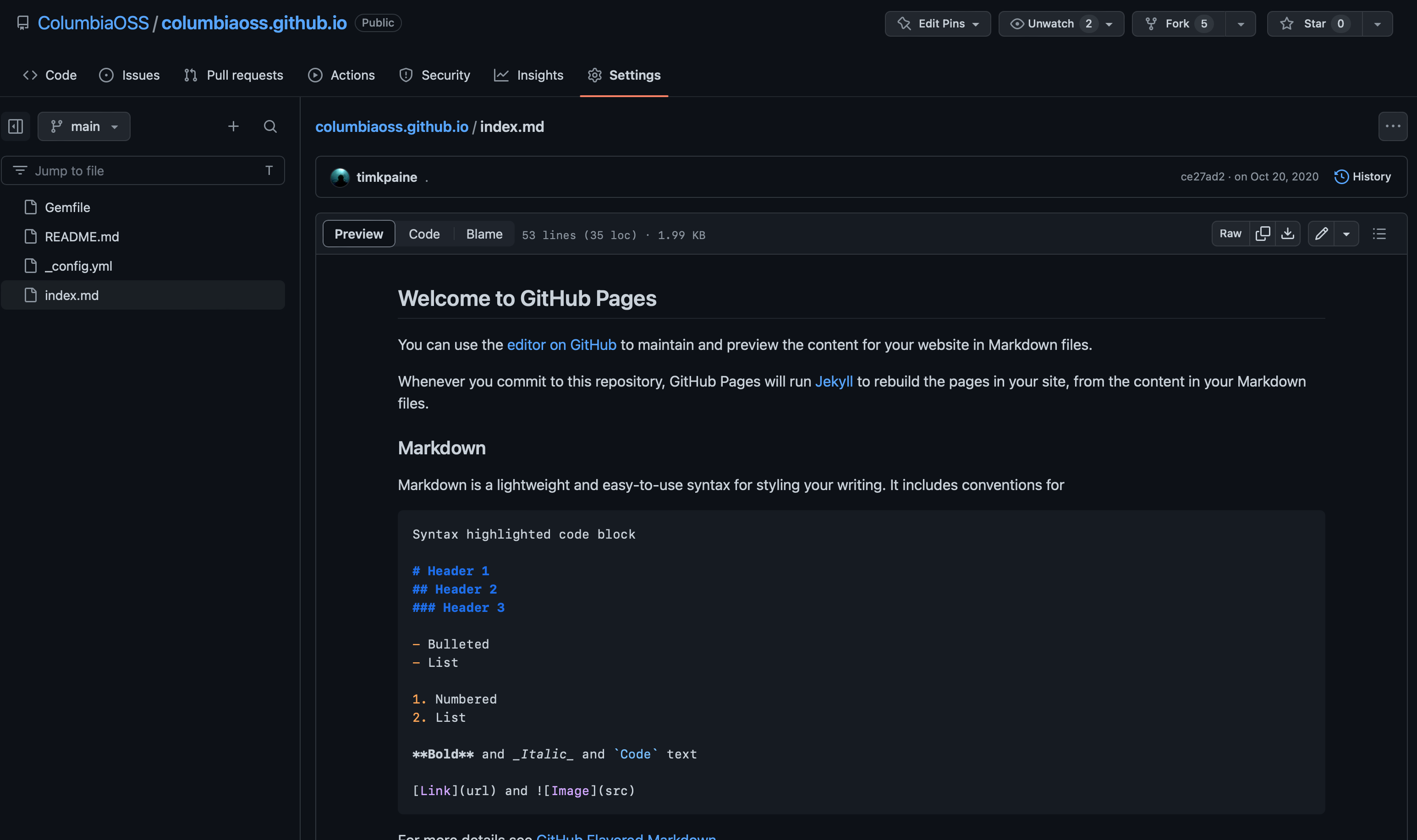Click the repository icon beside ColumbiaOSS
The image size is (1417, 840).
pyautogui.click(x=22, y=22)
